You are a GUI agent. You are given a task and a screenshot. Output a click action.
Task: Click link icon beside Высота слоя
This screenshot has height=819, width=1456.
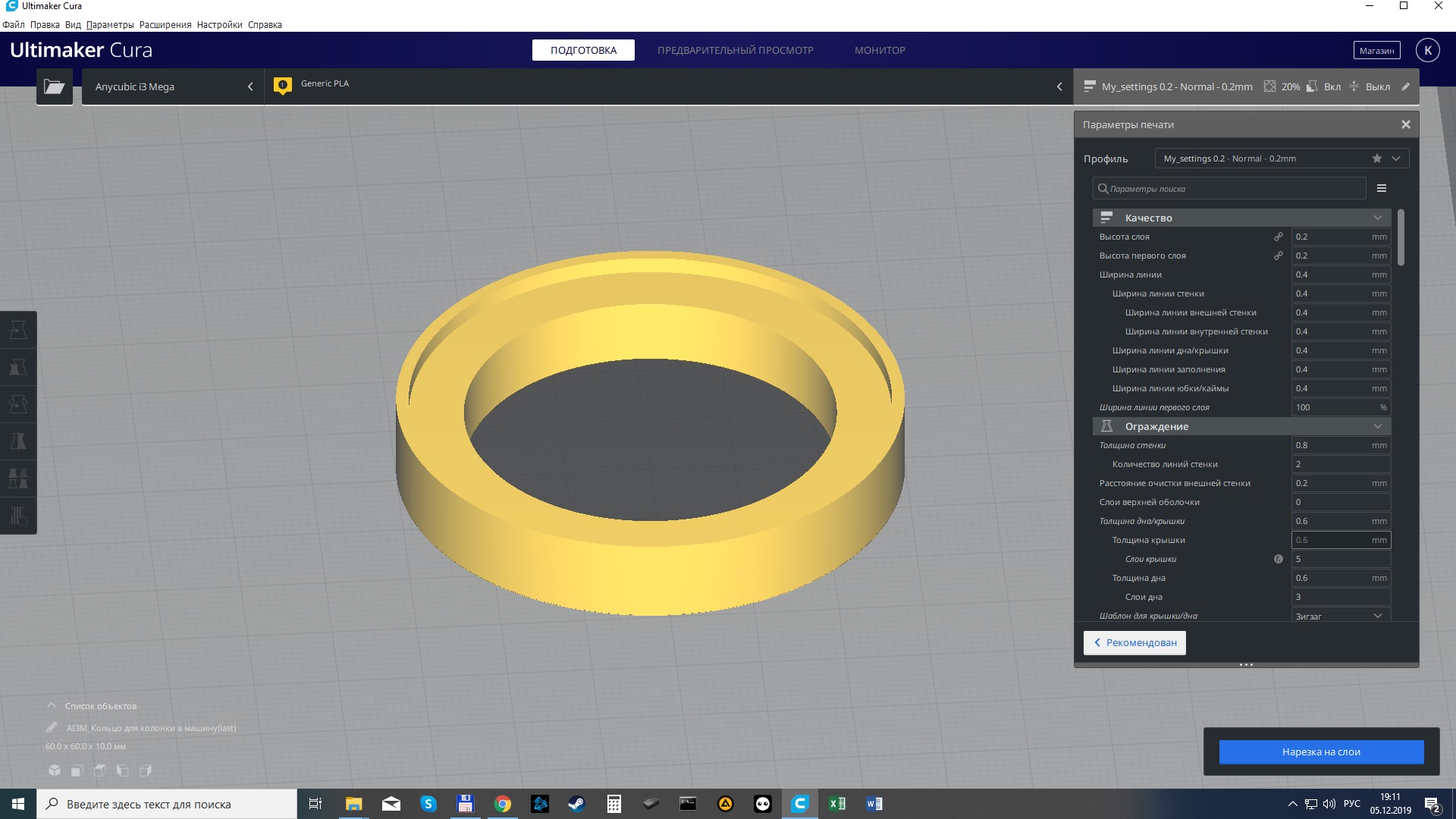tap(1279, 237)
